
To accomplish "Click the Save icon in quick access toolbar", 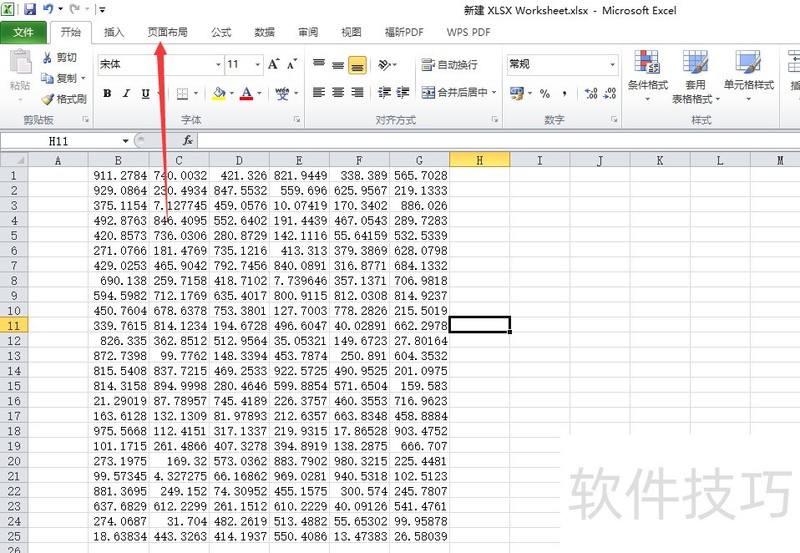I will (30, 9).
